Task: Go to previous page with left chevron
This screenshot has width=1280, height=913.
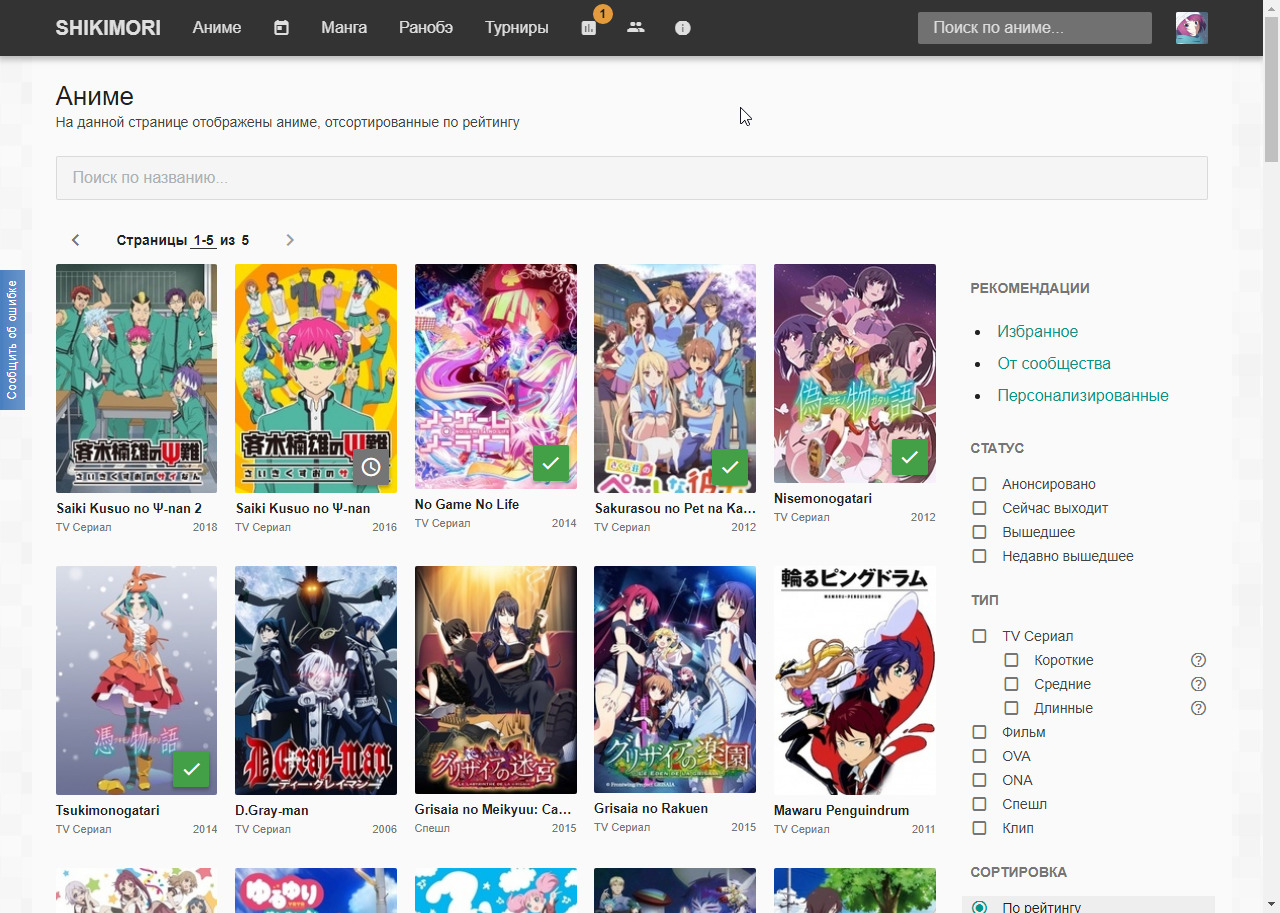Action: point(75,240)
